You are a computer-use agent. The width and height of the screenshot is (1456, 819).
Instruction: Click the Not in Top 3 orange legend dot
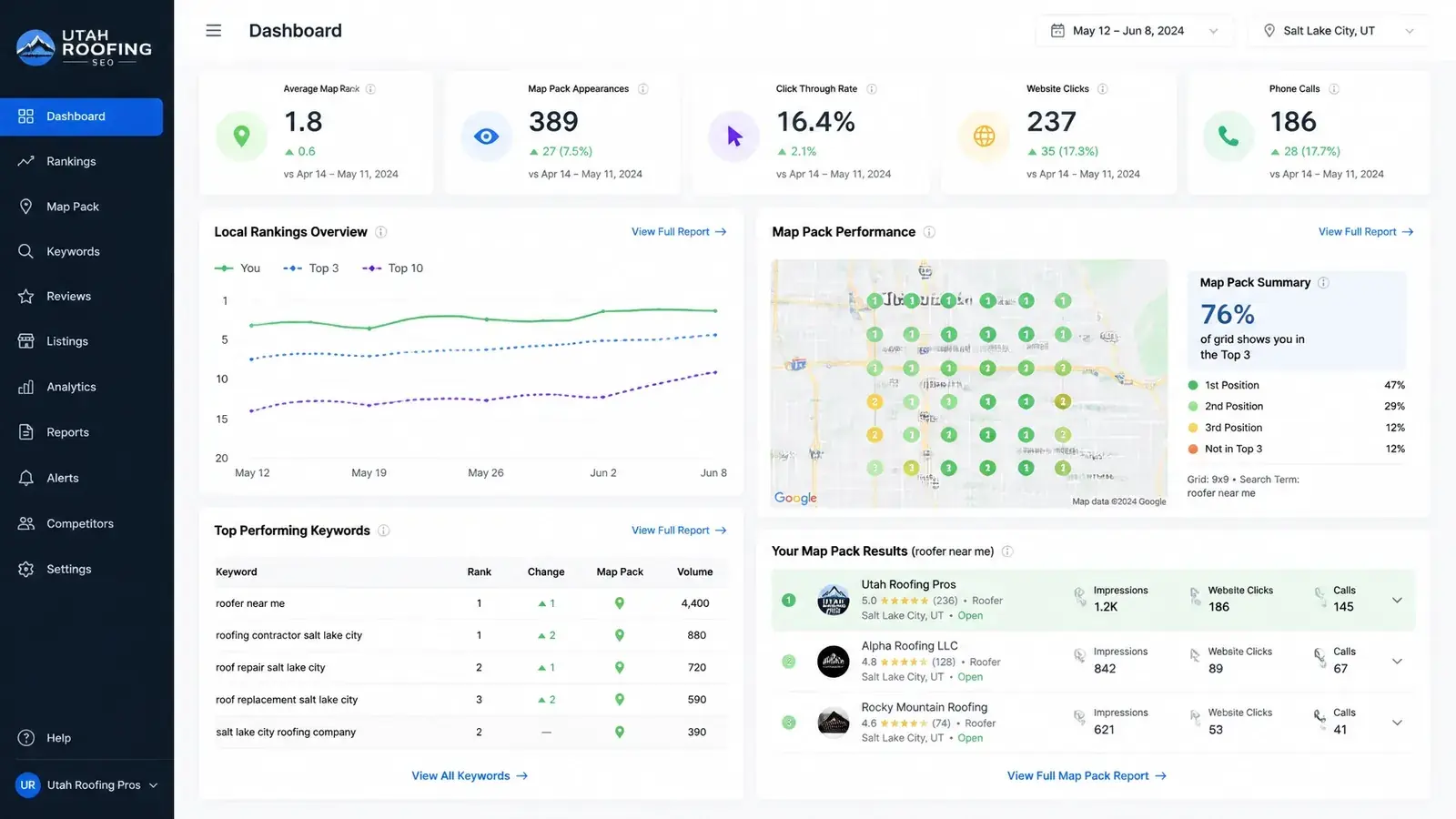1193,450
